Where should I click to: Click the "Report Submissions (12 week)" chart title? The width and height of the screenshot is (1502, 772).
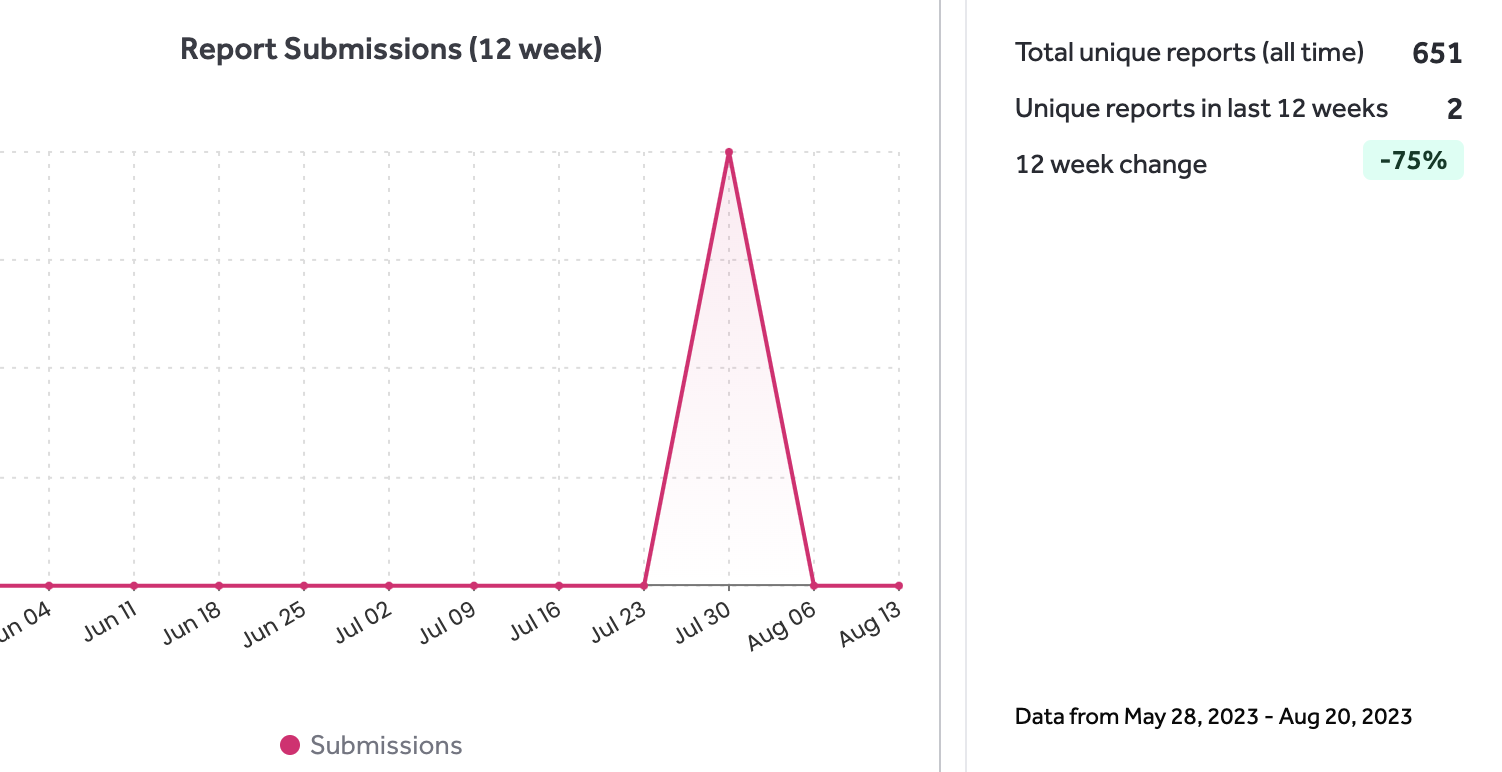391,49
